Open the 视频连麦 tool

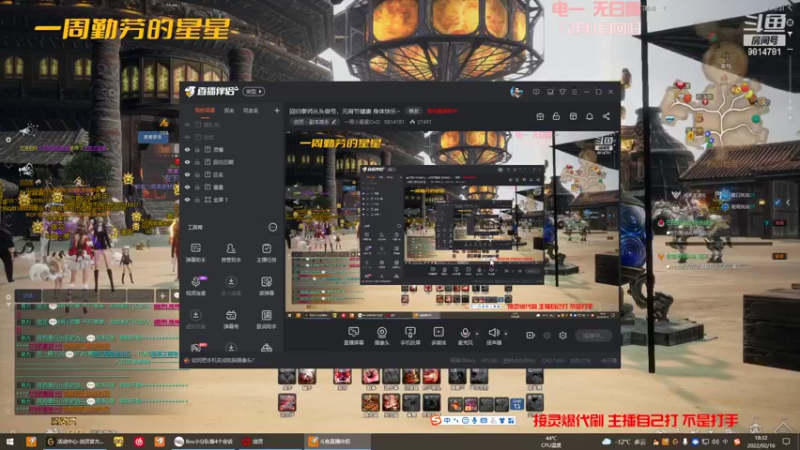point(195,286)
